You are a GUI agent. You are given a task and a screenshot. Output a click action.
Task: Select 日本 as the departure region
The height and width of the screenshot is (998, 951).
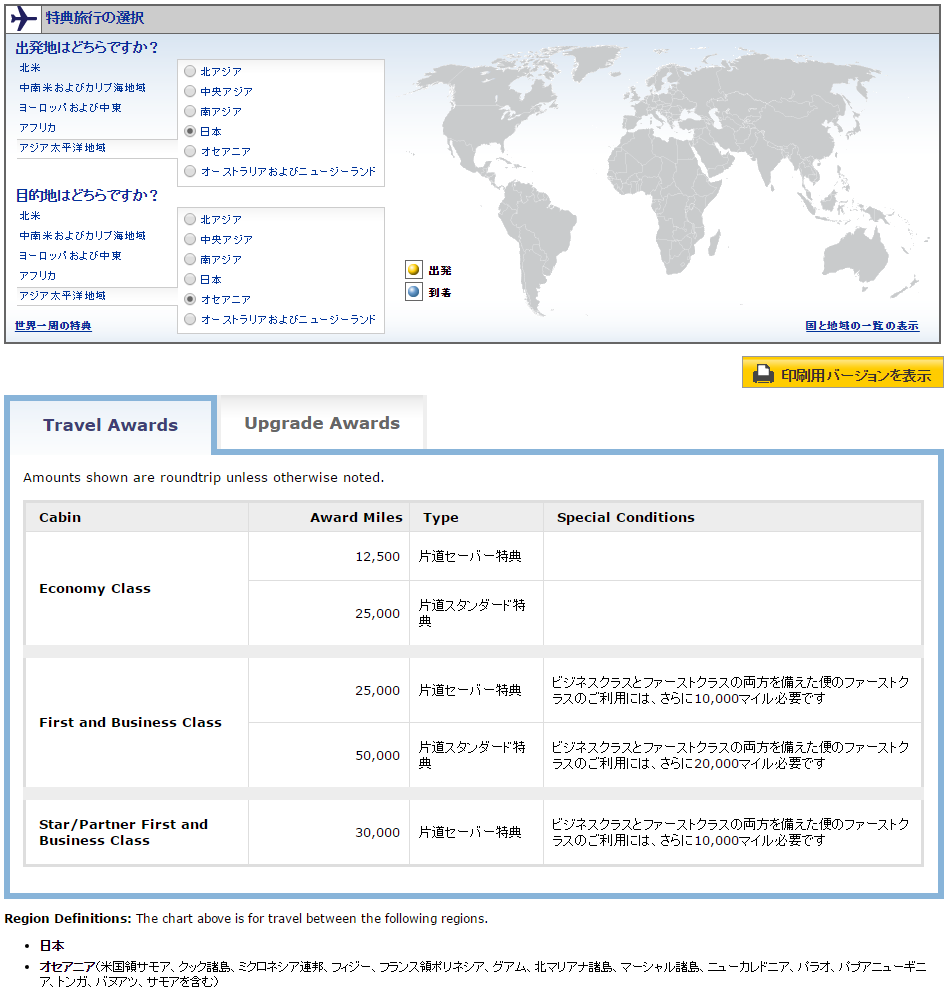tap(190, 131)
